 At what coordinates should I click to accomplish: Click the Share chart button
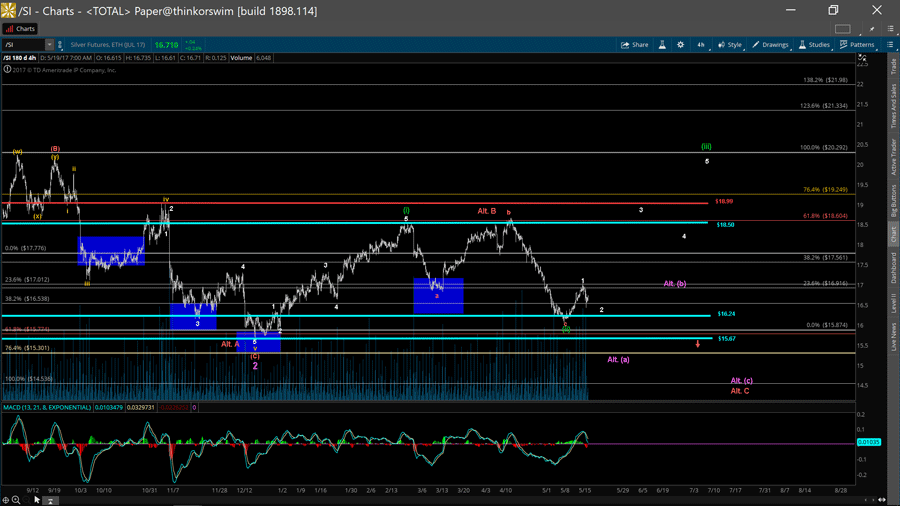(634, 45)
